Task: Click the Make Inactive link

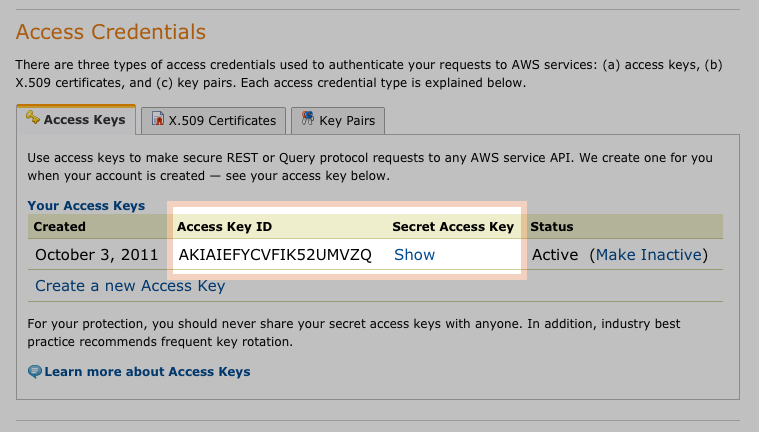Action: 649,255
